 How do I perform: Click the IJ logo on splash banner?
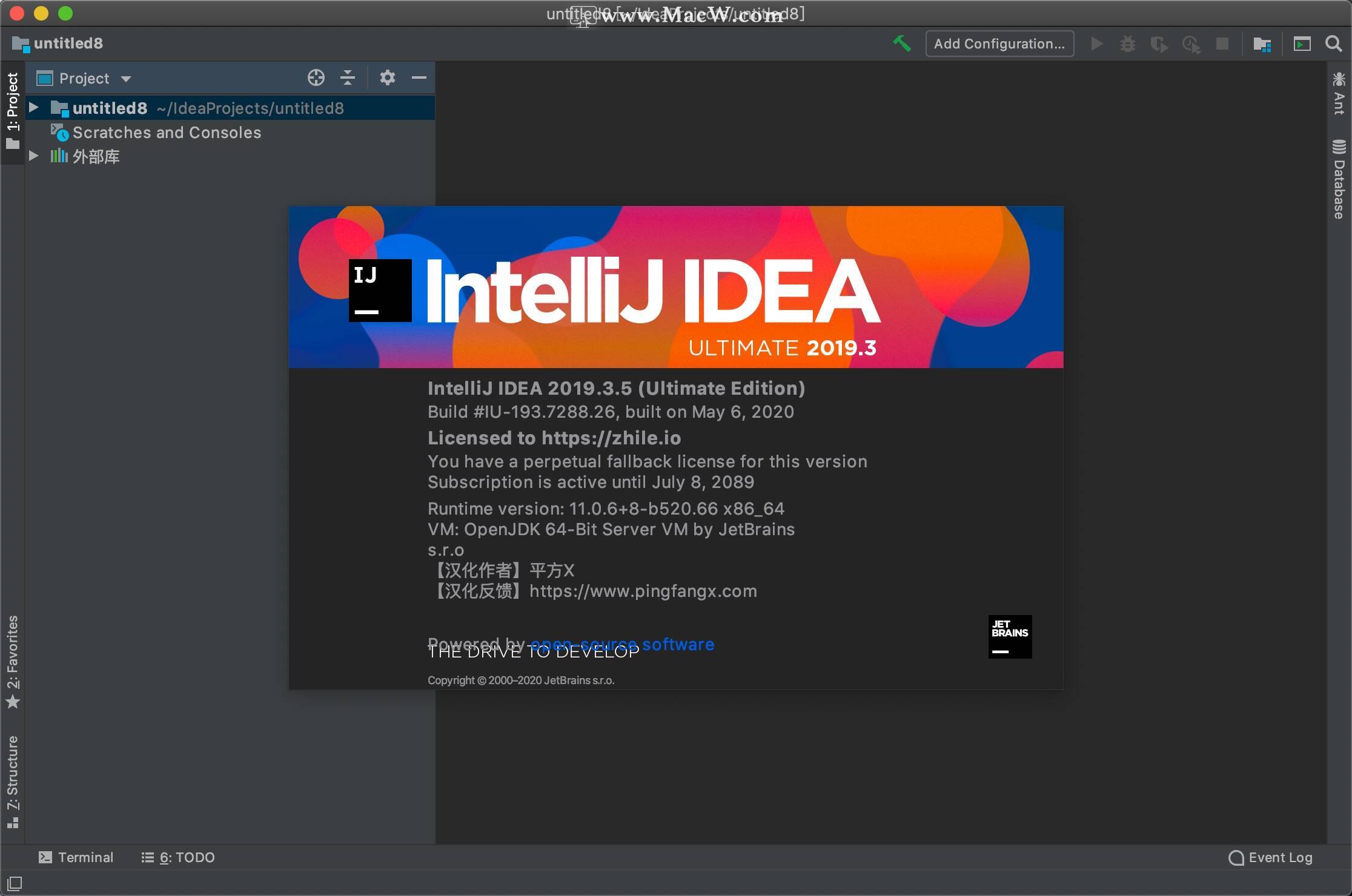(380, 291)
